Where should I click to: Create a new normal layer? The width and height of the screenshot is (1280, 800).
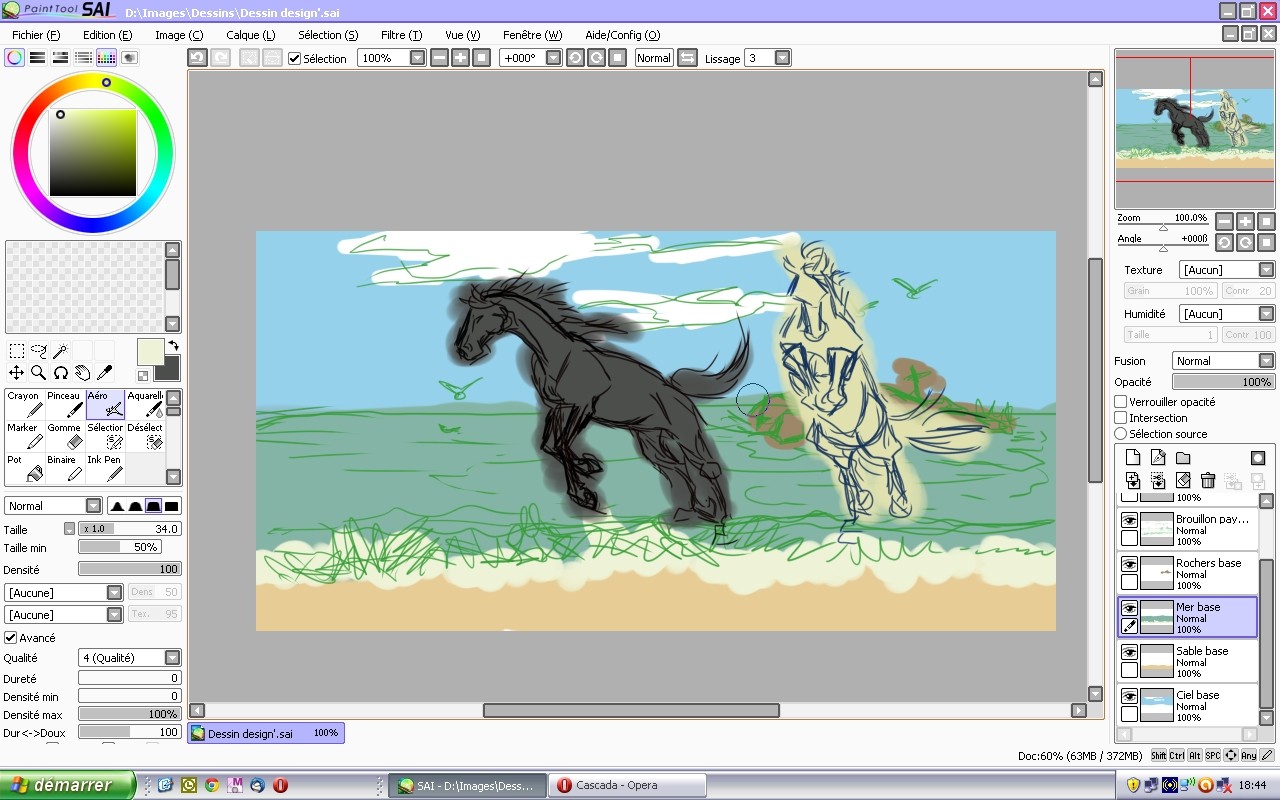[1133, 458]
